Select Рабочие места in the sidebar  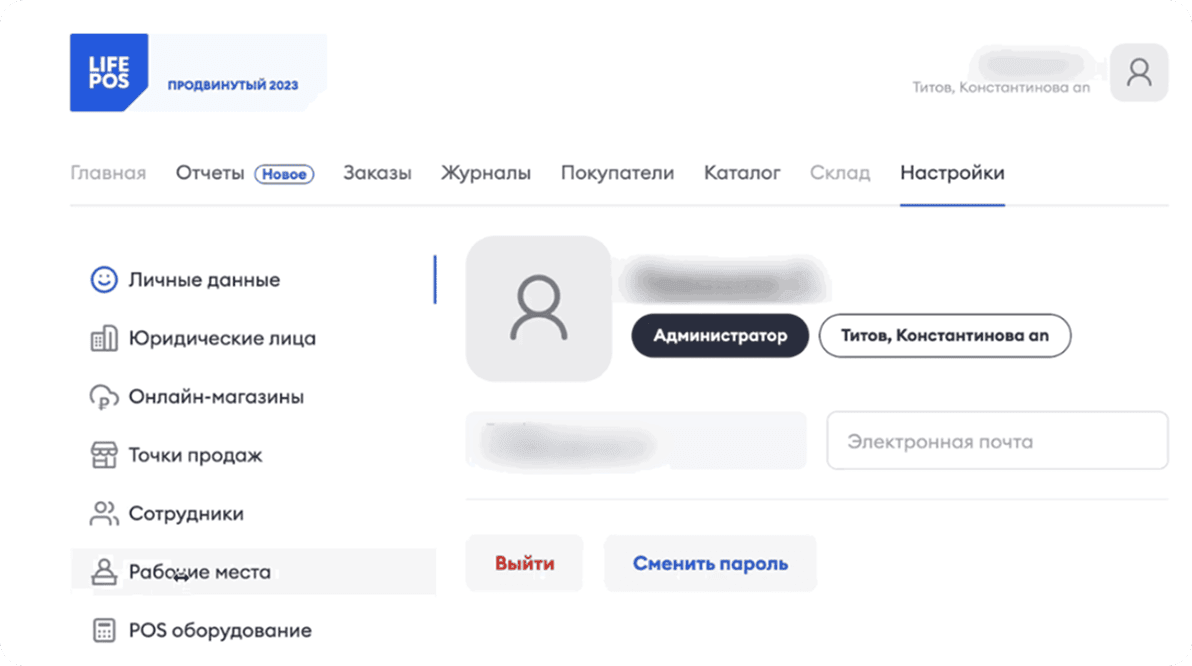[253, 572]
